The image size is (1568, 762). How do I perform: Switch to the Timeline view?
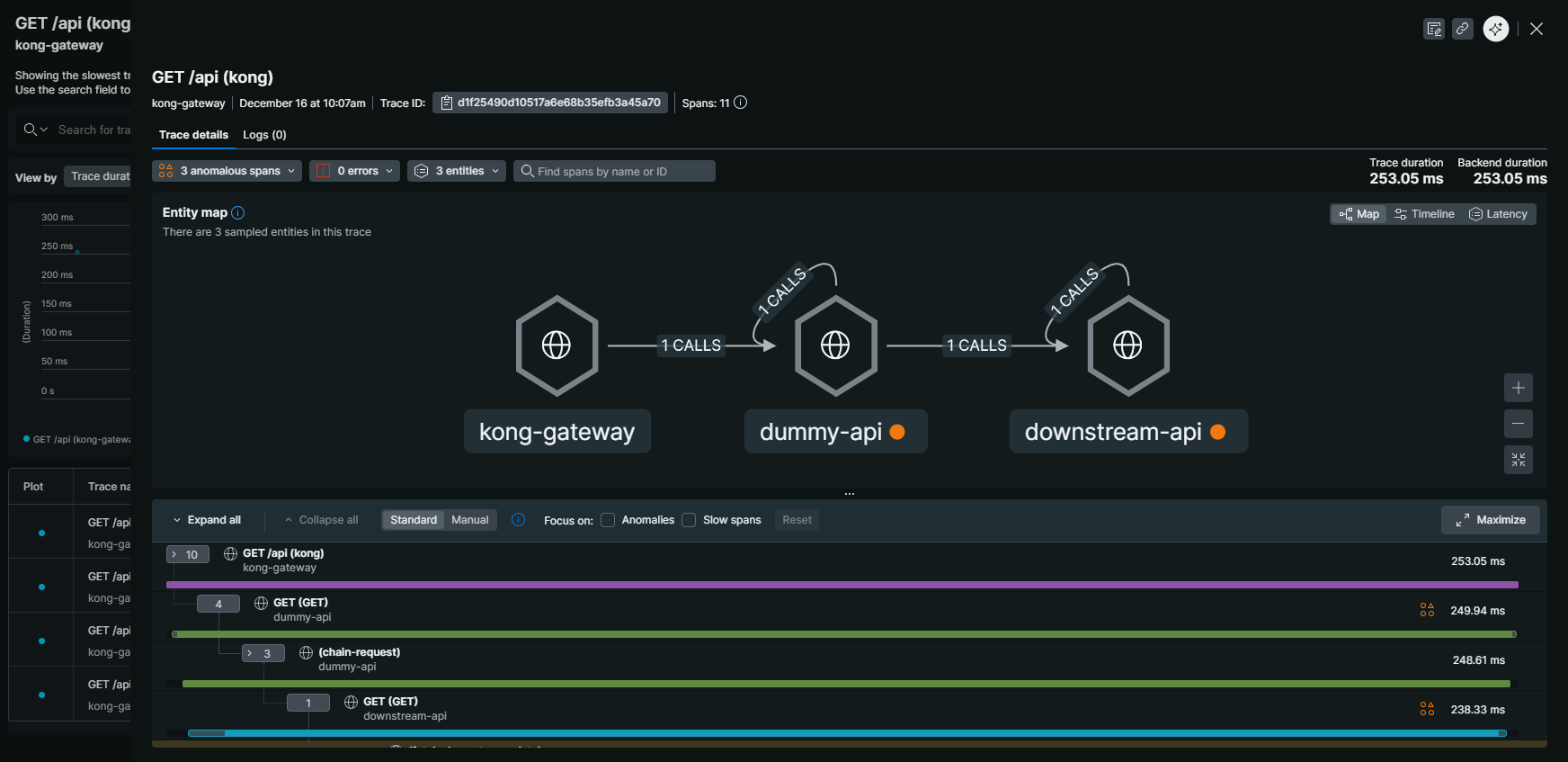coord(1424,214)
